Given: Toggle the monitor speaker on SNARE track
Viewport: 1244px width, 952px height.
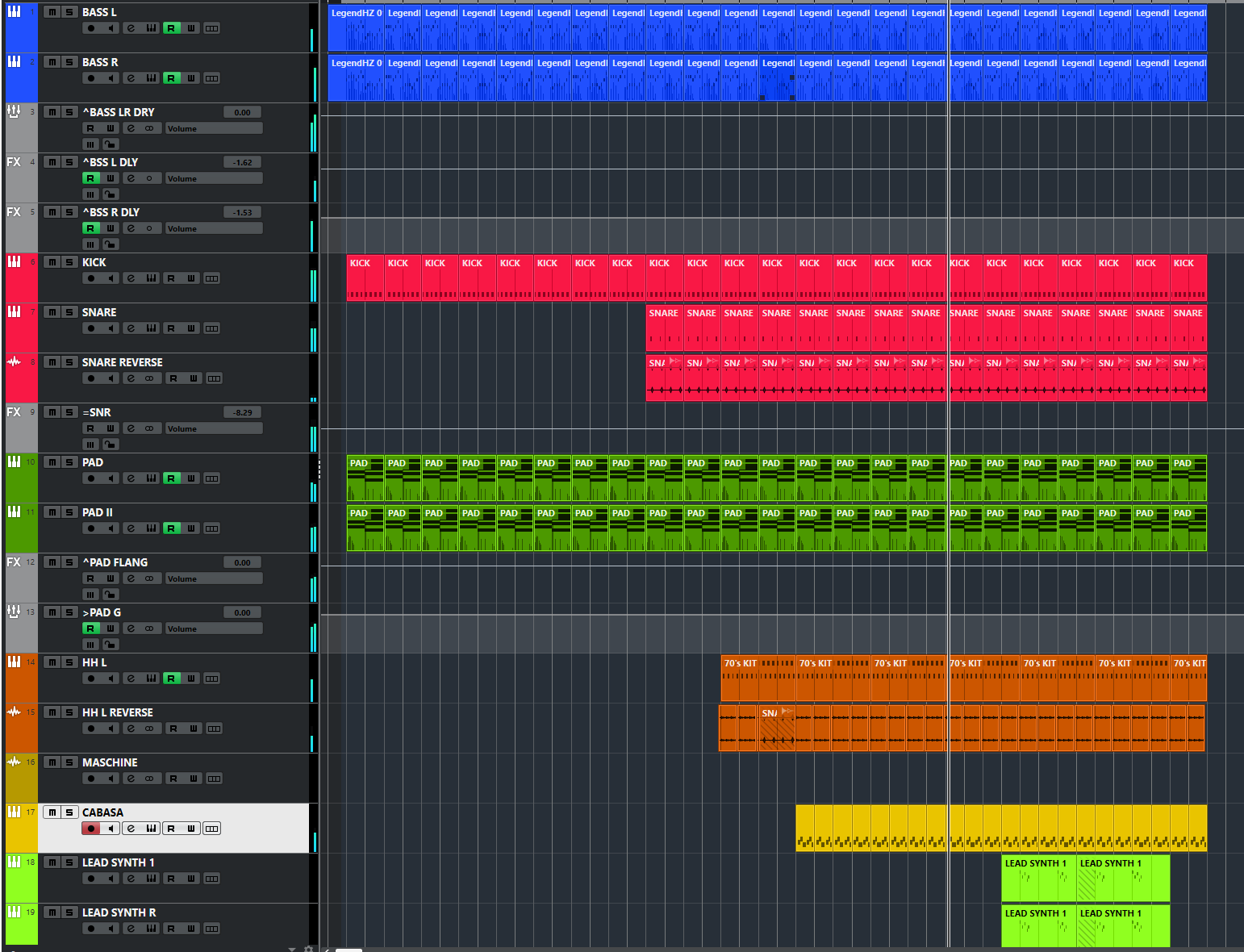Looking at the screenshot, I should click(x=111, y=328).
